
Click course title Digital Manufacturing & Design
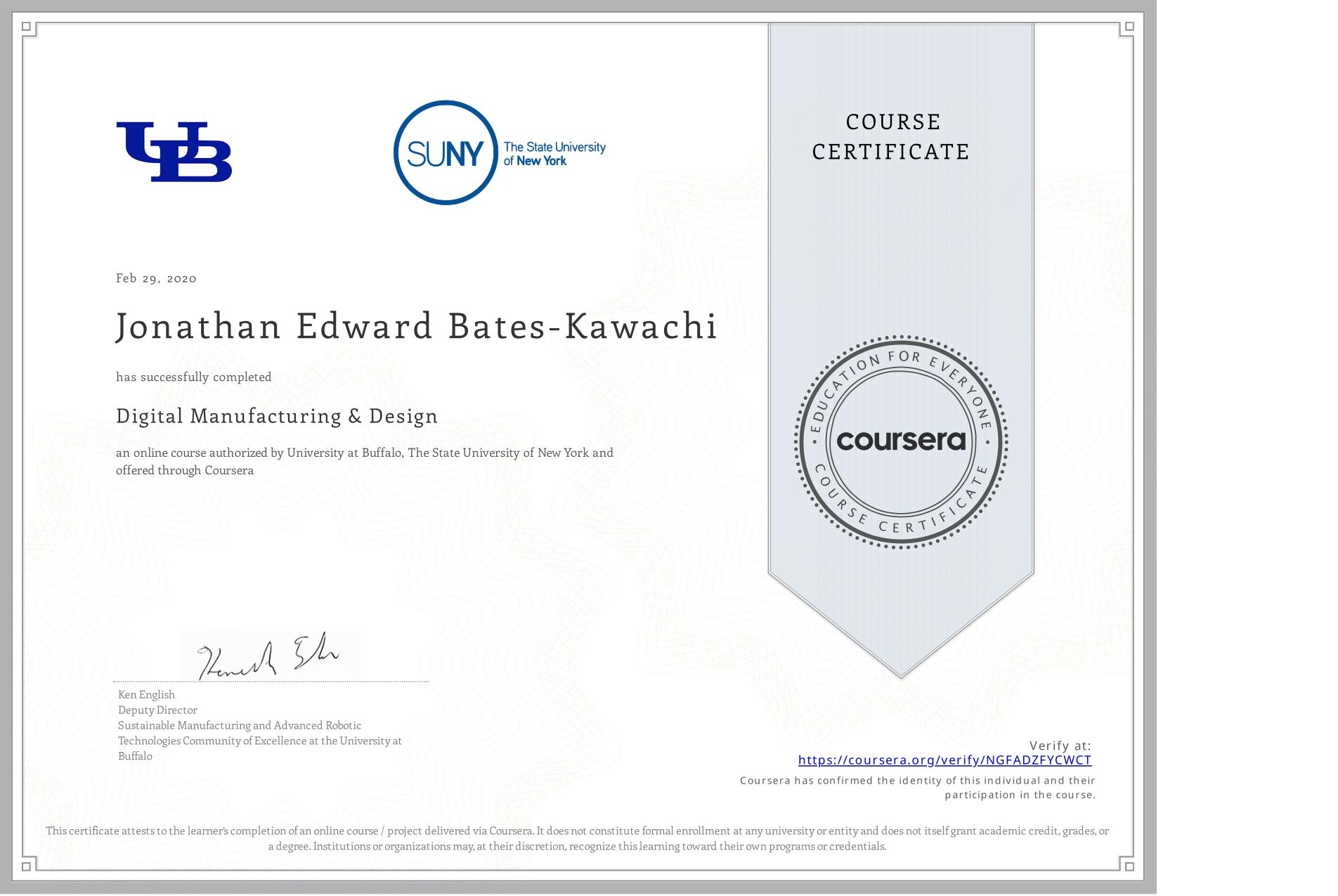click(277, 416)
